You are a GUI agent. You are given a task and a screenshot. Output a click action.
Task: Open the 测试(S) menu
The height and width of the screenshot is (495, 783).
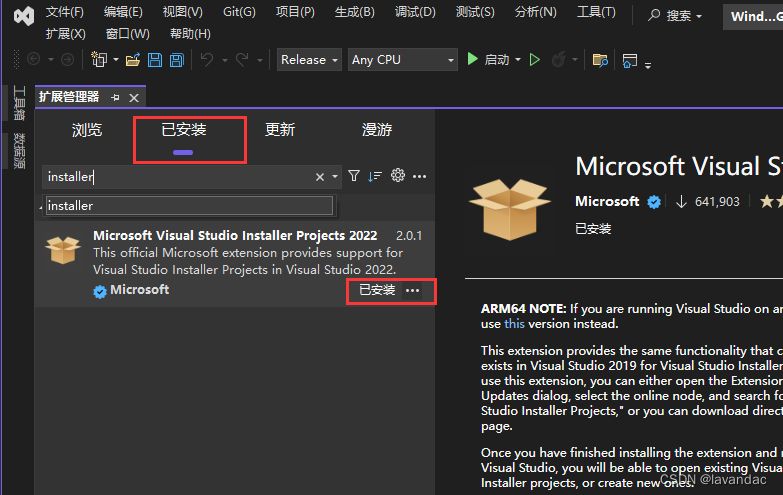[475, 12]
